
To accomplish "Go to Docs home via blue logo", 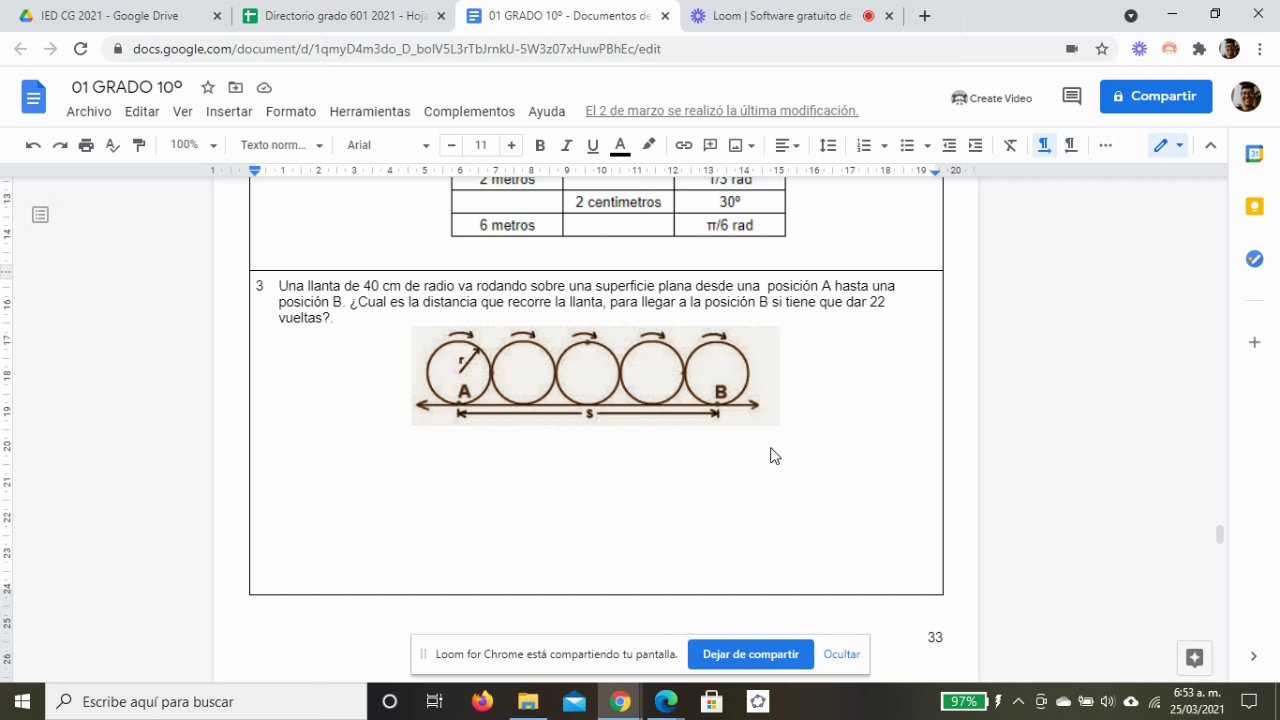I will point(34,97).
